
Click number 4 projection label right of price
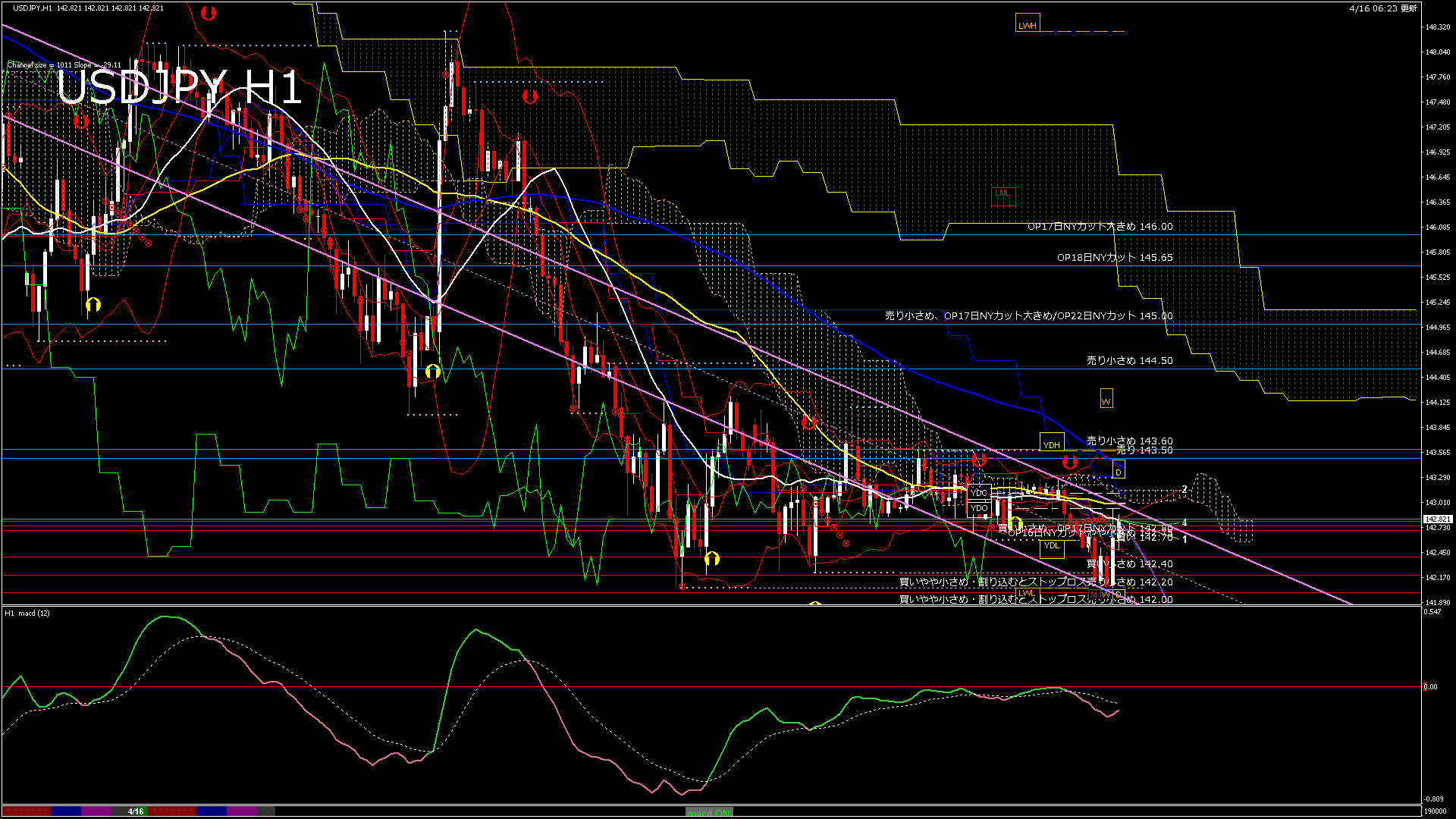tap(1185, 523)
